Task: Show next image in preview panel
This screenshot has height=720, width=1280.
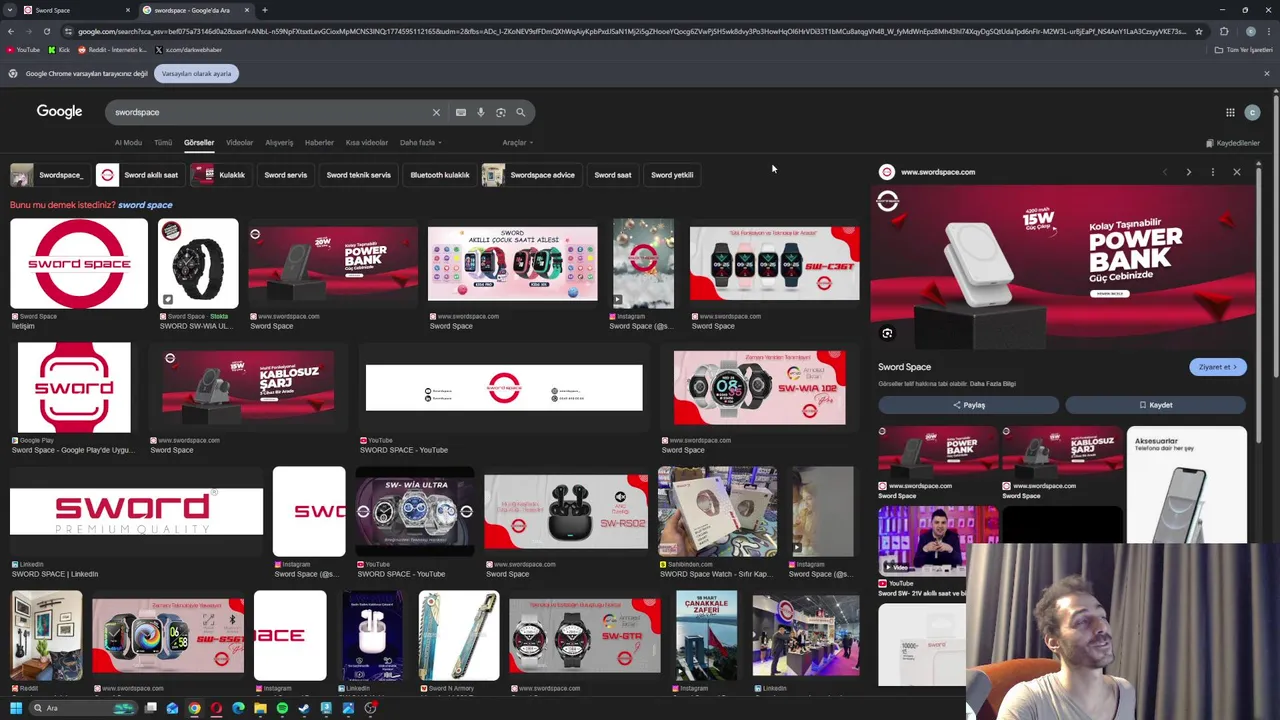Action: click(1188, 172)
